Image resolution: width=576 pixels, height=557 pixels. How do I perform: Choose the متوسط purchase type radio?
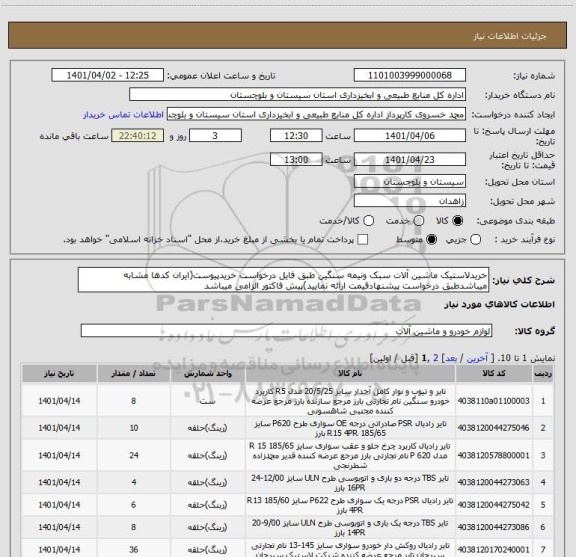[x=431, y=240]
